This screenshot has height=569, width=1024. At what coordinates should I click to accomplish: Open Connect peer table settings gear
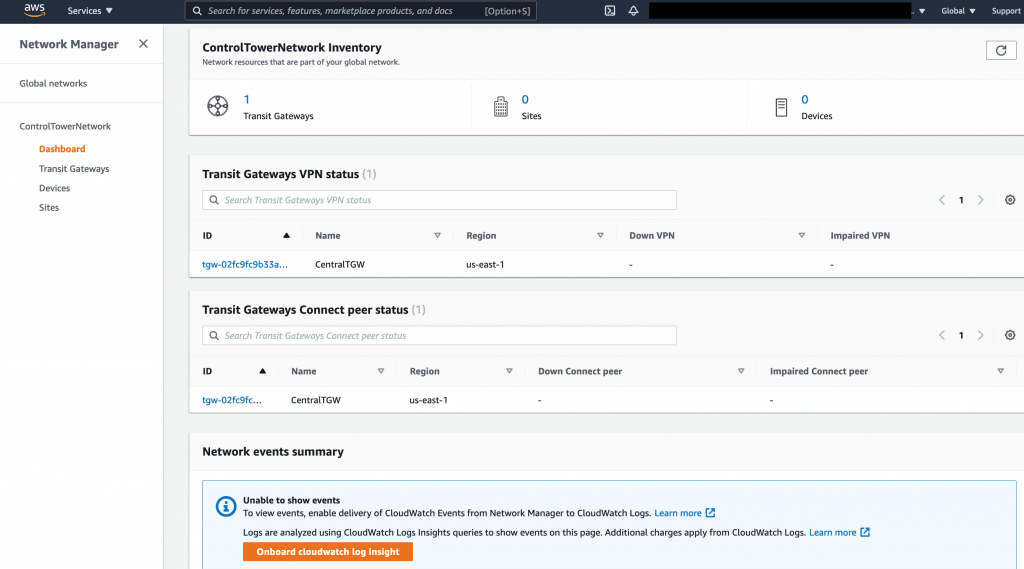[1010, 335]
